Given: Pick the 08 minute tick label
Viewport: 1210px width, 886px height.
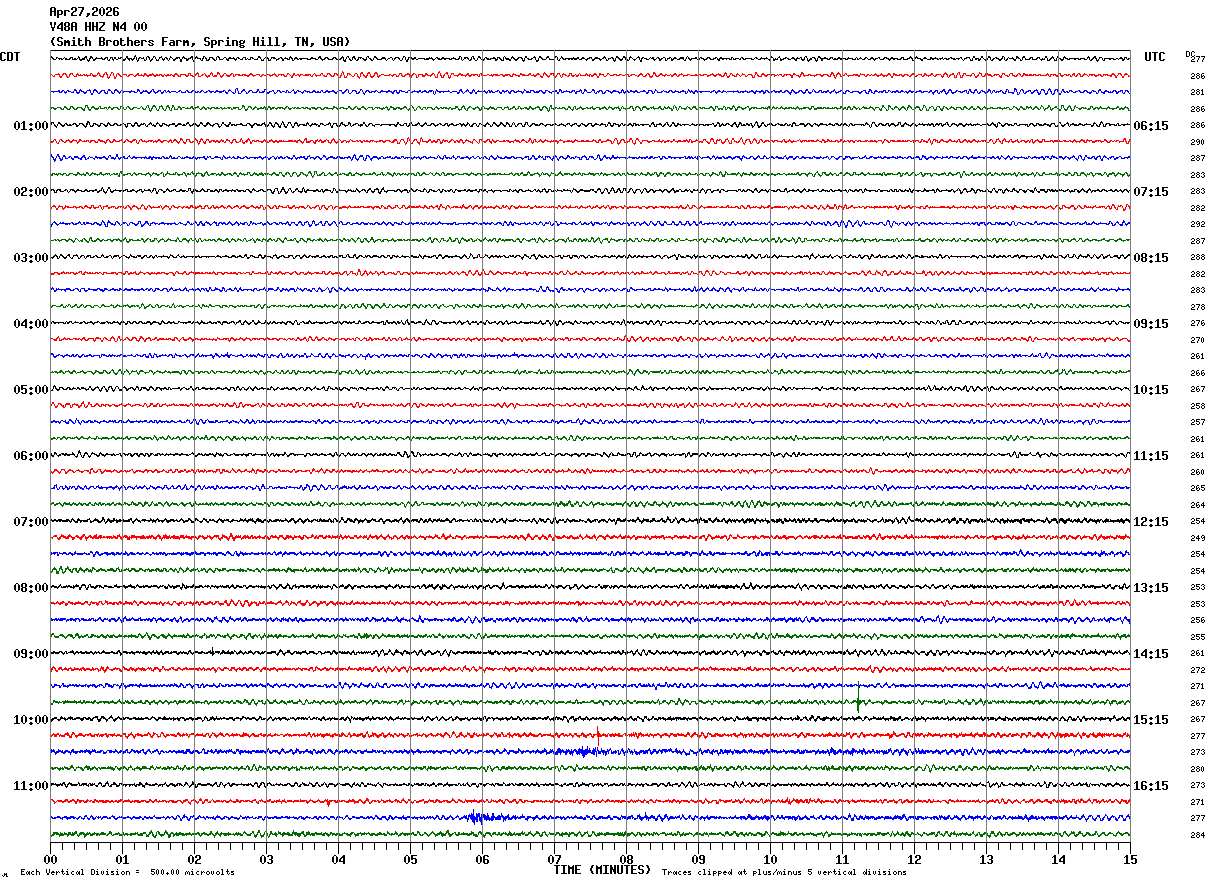Looking at the screenshot, I should click(x=626, y=859).
